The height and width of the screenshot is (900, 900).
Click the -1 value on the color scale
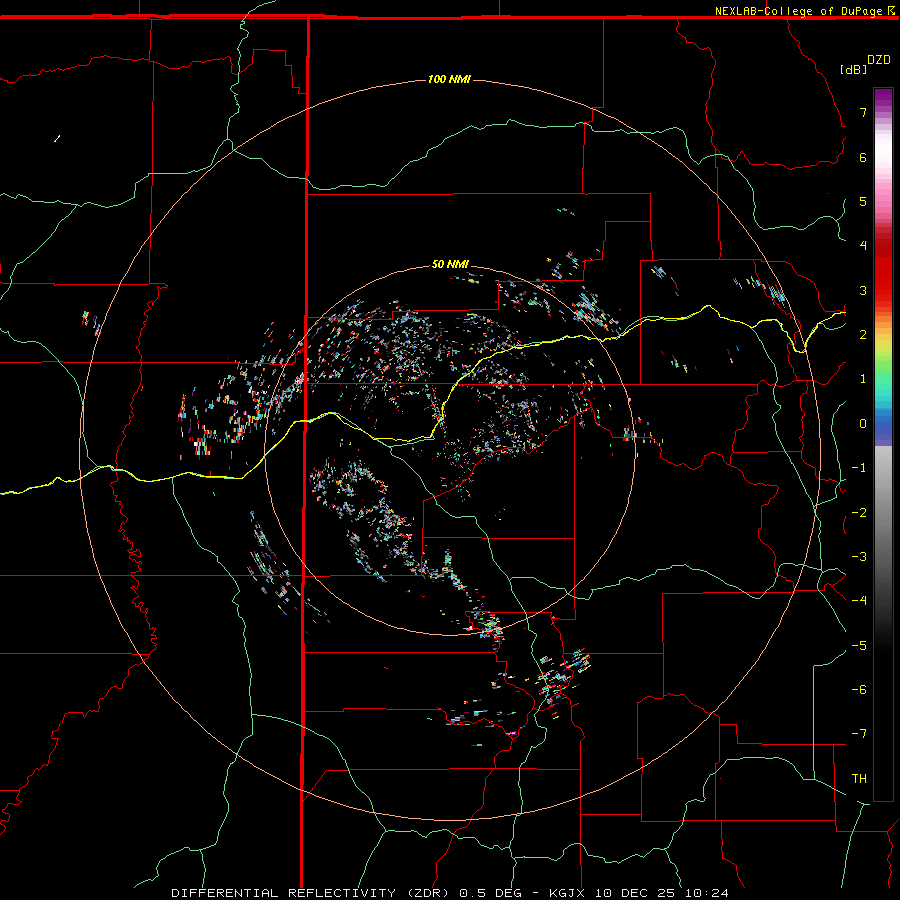(859, 468)
